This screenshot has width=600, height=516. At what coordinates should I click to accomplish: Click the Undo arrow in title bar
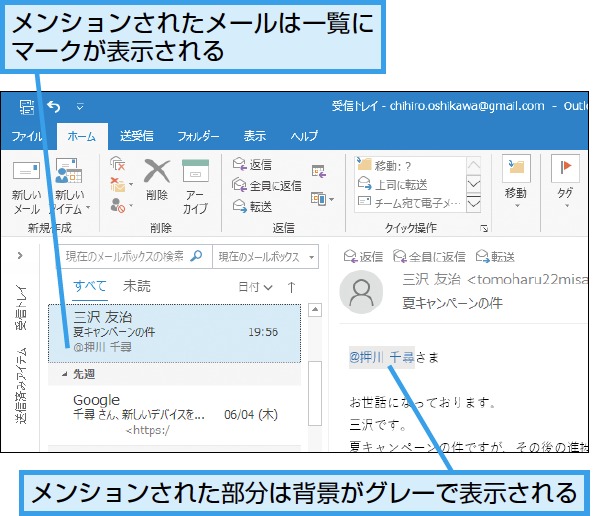coord(54,107)
